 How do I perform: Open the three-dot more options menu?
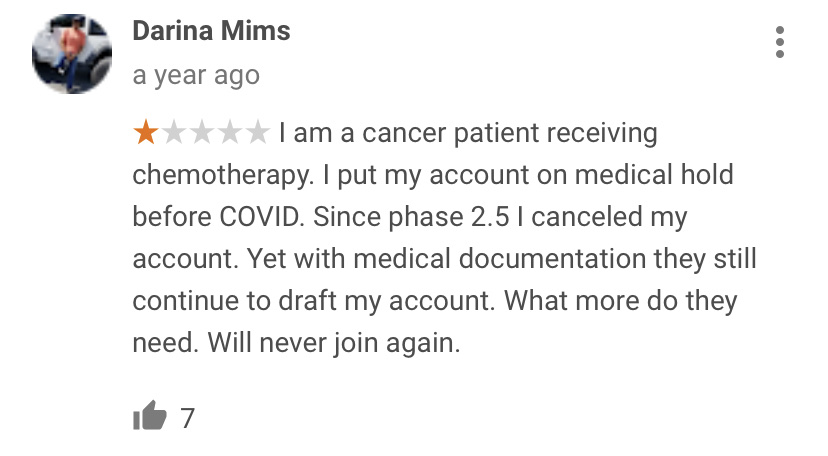[780, 42]
